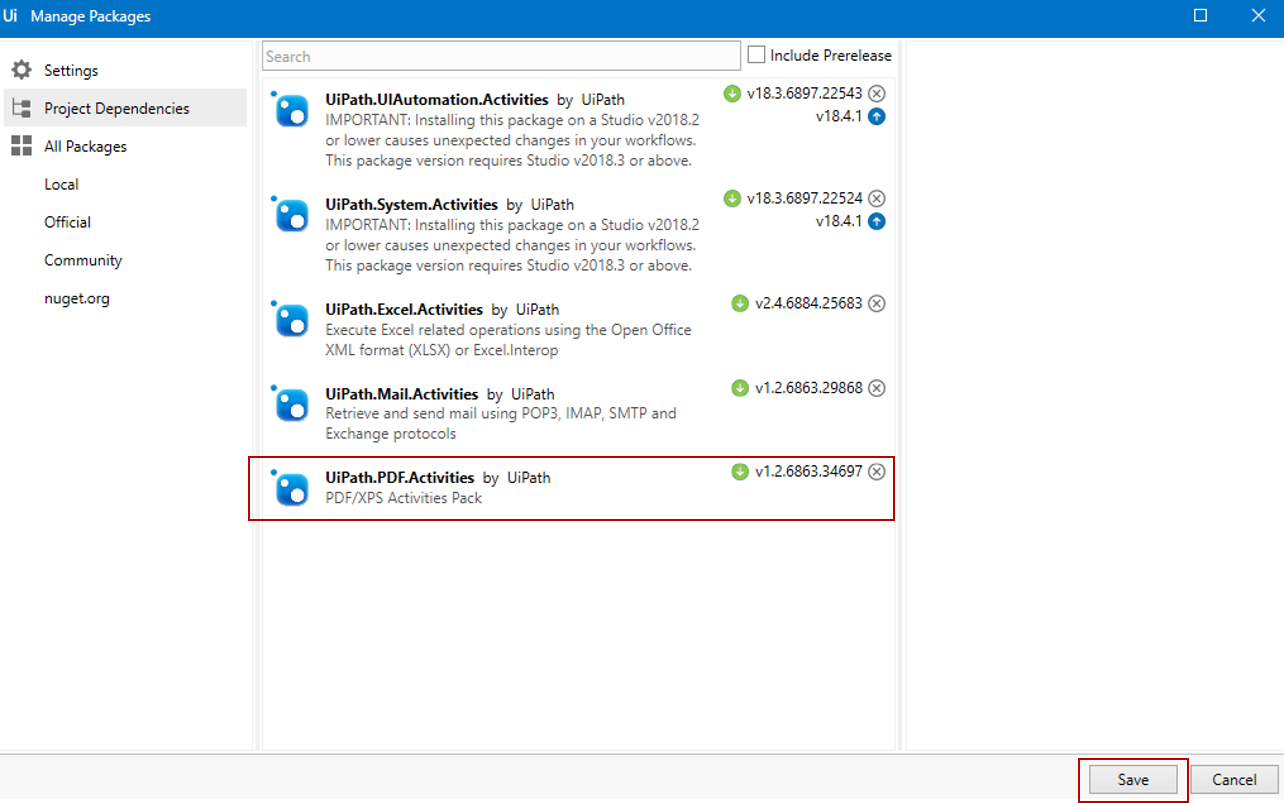Image resolution: width=1284 pixels, height=803 pixels.
Task: Select the UiPath.PDF.Activities package name
Action: click(x=400, y=478)
